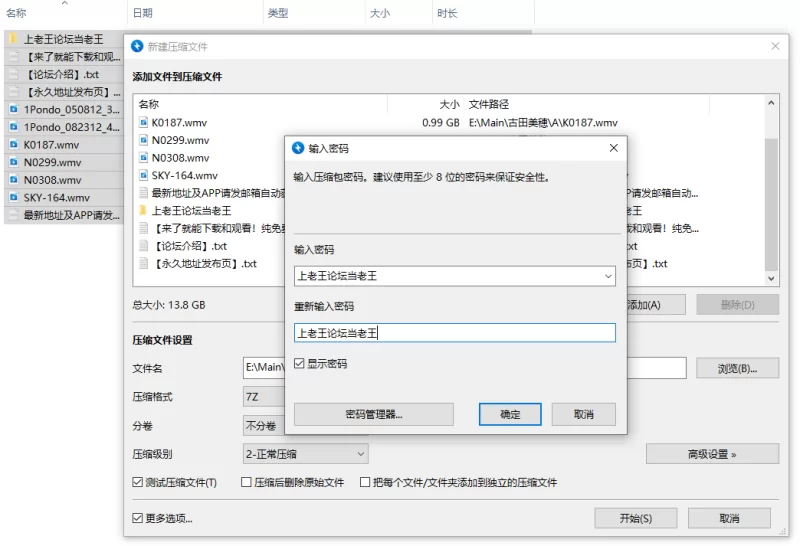Click the N0299.wmv video file icon in dialog

(144, 140)
